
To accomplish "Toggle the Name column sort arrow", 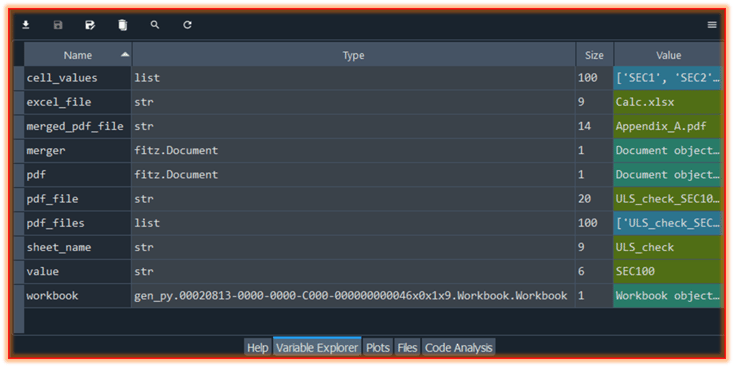I will (x=125, y=54).
